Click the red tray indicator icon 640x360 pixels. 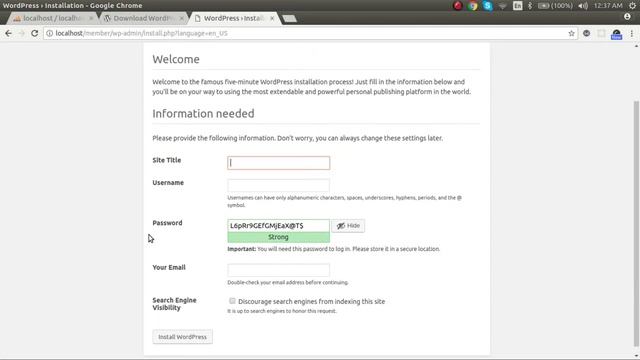point(458,6)
